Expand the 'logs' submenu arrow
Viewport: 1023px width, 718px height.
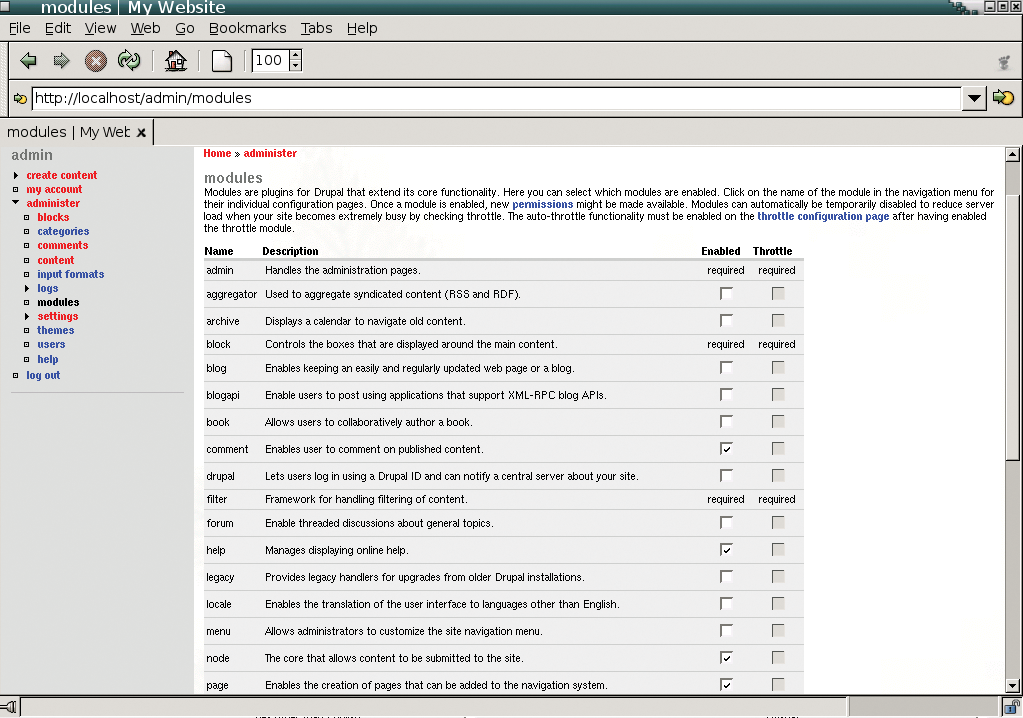27,288
